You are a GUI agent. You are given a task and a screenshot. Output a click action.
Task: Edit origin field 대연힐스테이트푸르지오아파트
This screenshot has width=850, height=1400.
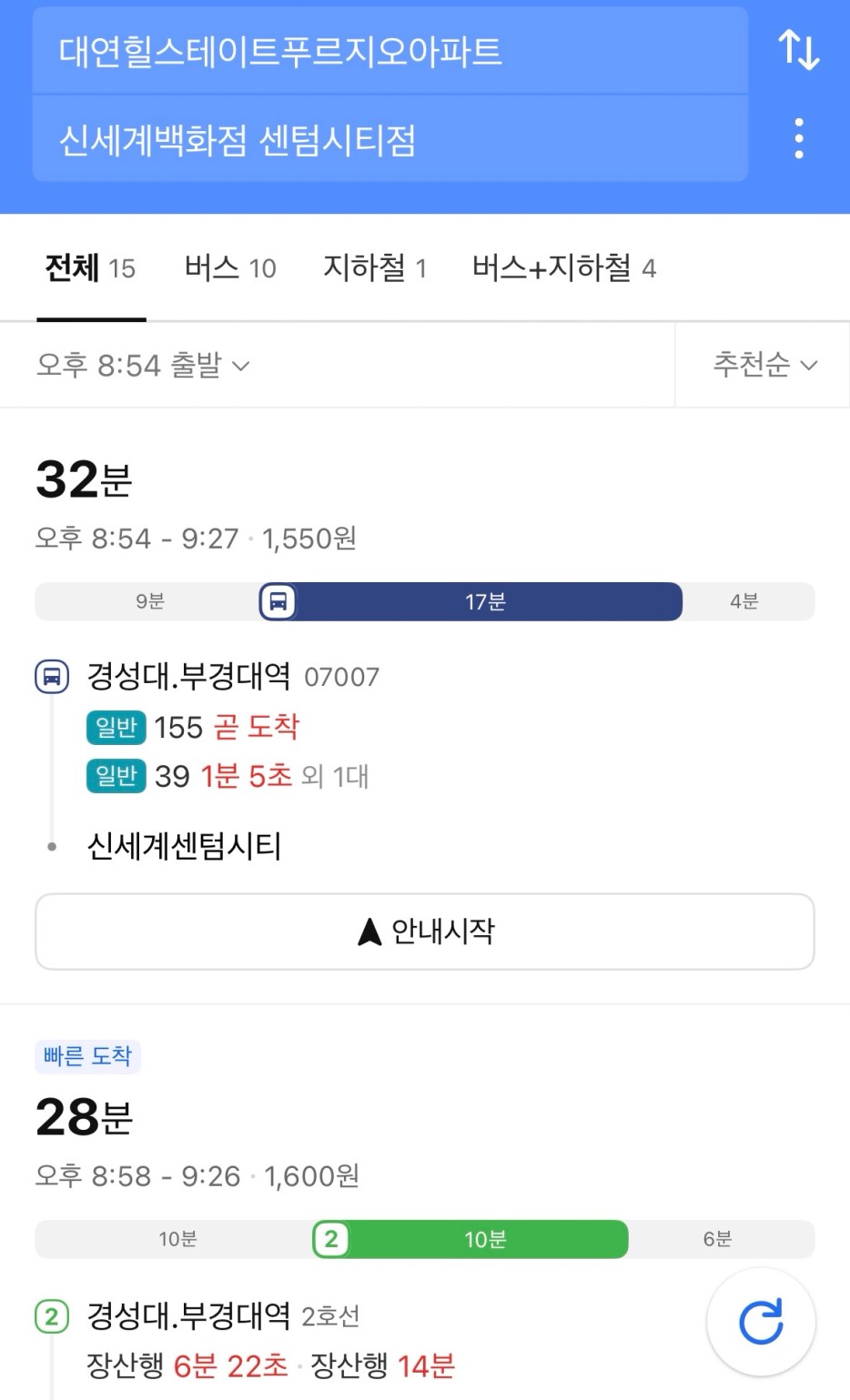point(390,51)
